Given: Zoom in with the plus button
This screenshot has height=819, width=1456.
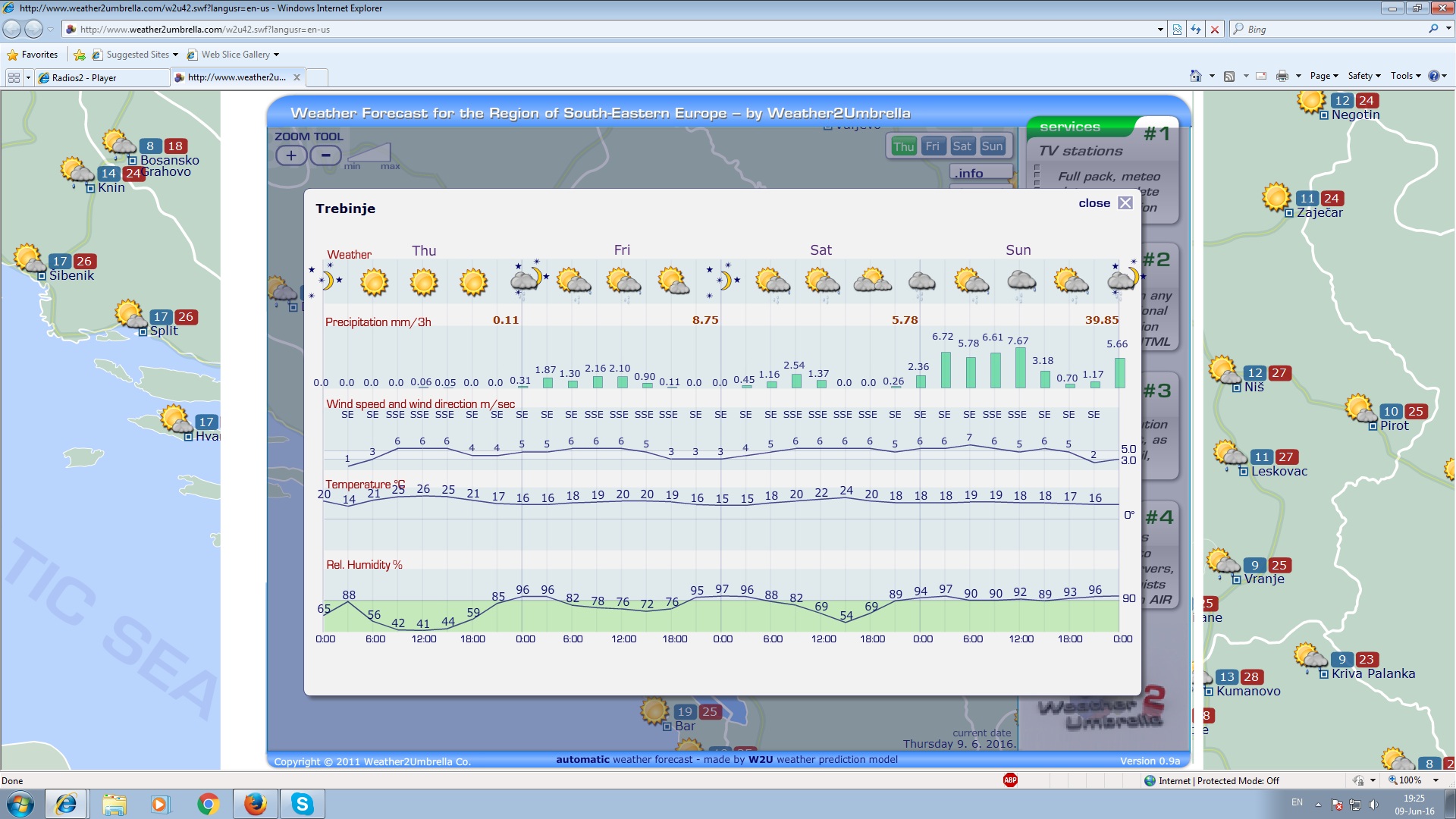Looking at the screenshot, I should (291, 155).
